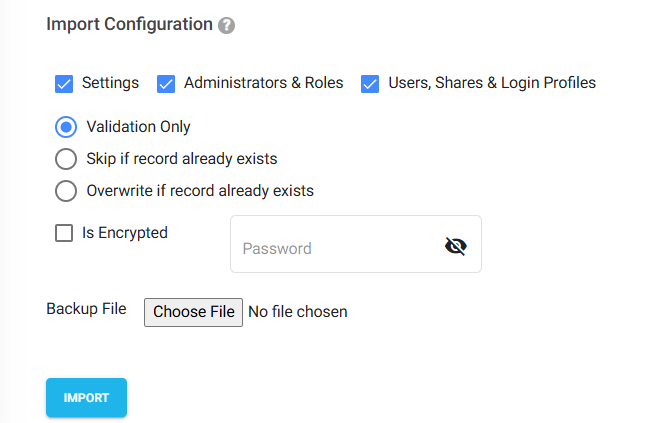This screenshot has width=660, height=423.
Task: Open the Import Configuration help icon
Action: click(226, 26)
